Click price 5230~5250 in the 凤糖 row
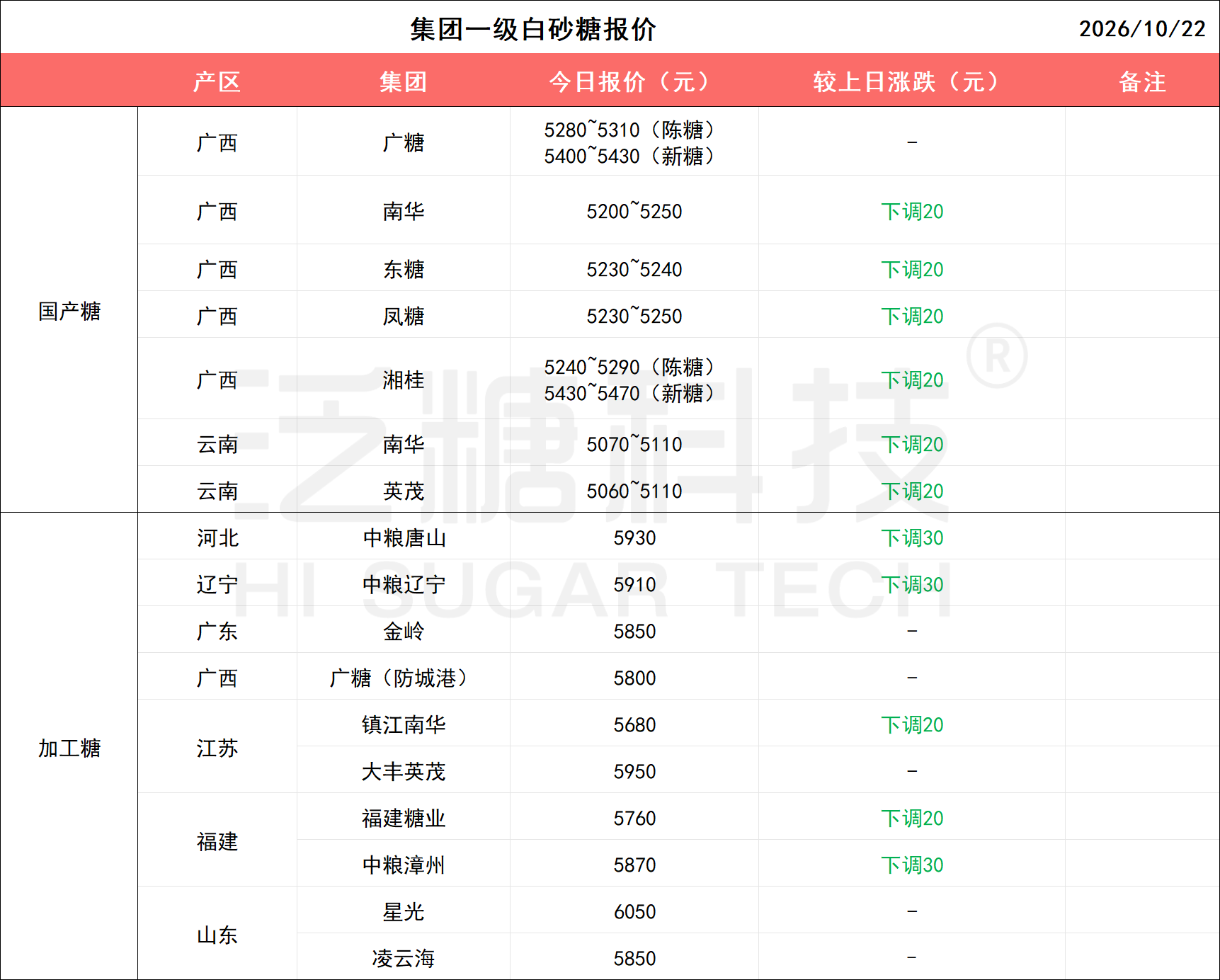Screen dimensions: 1220x980 click(634, 316)
